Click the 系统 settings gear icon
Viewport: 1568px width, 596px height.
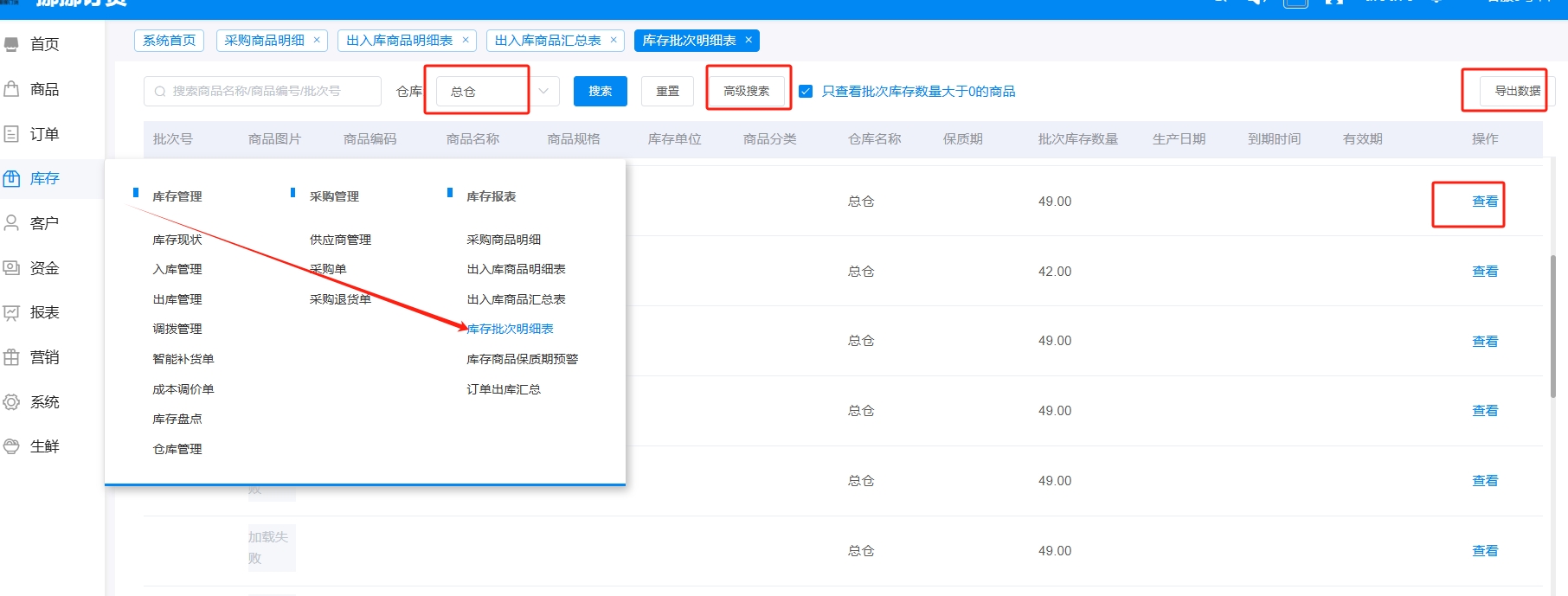(x=11, y=402)
